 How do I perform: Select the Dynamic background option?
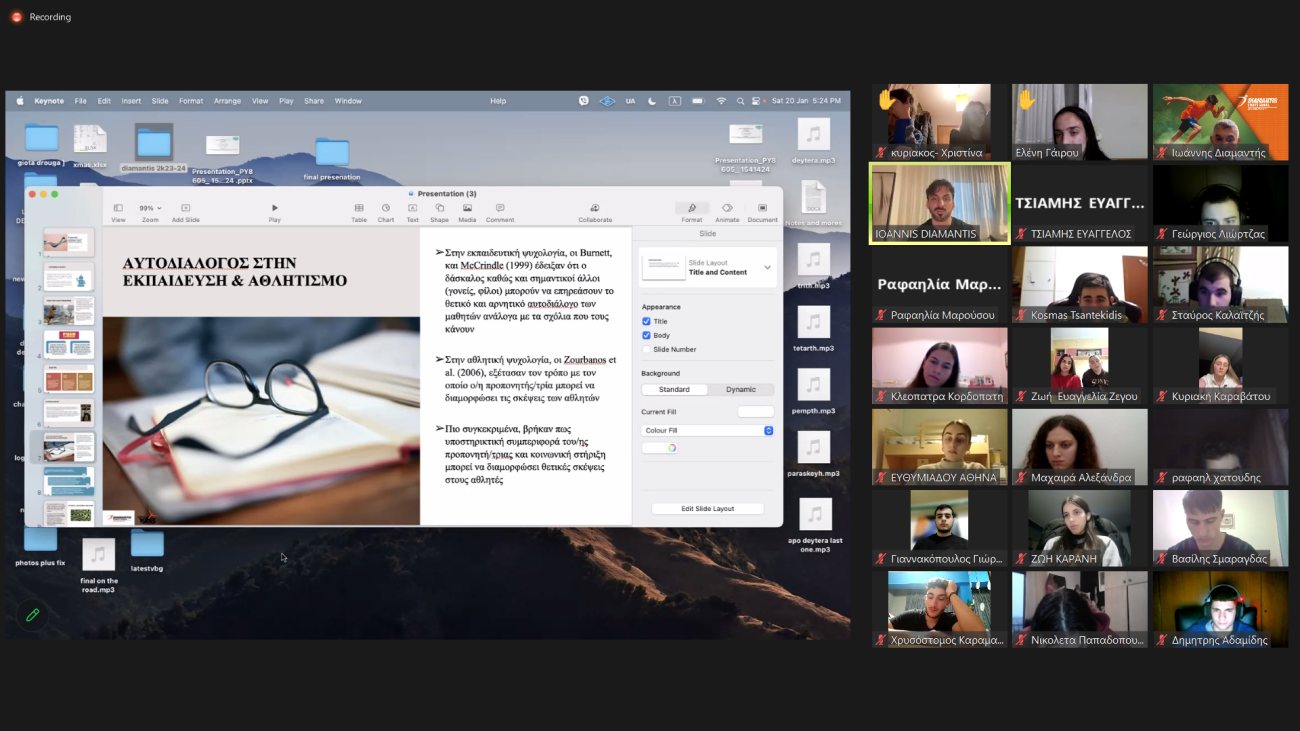pyautogui.click(x=741, y=390)
